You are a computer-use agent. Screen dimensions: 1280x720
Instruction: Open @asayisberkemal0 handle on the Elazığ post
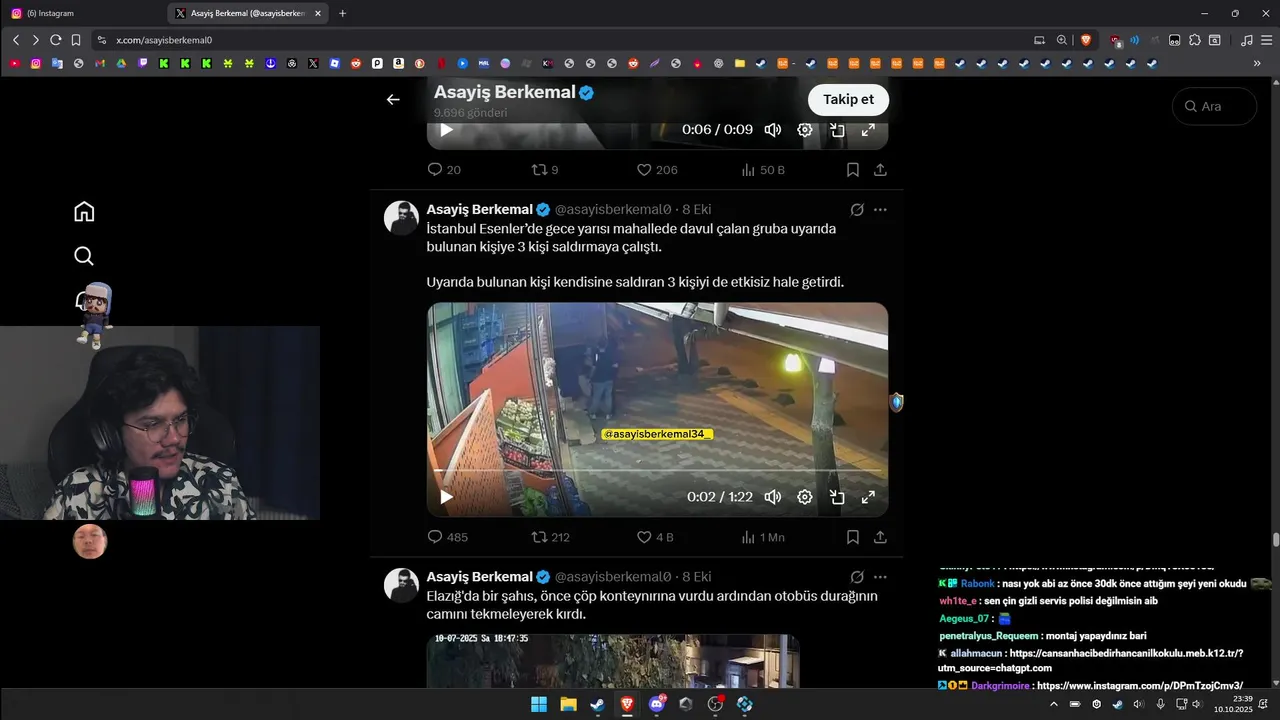[613, 577]
